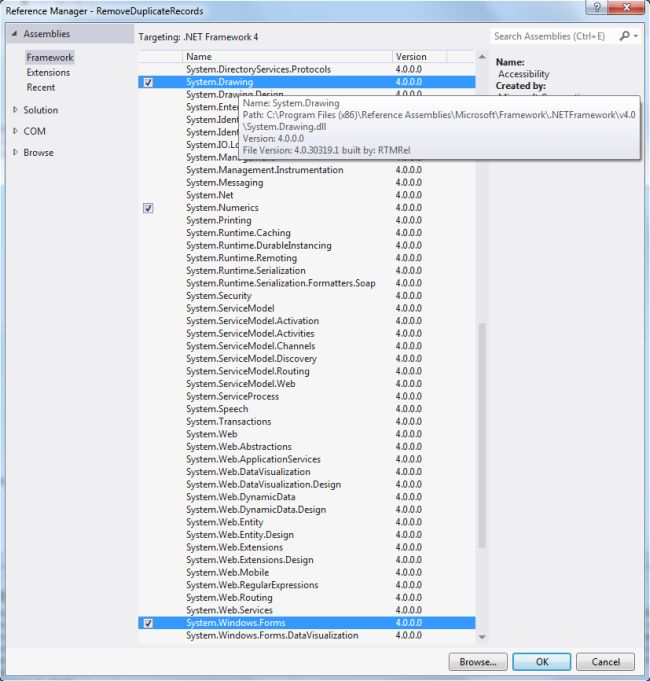Open the help question mark button
The width and height of the screenshot is (650, 681).
point(597,7)
